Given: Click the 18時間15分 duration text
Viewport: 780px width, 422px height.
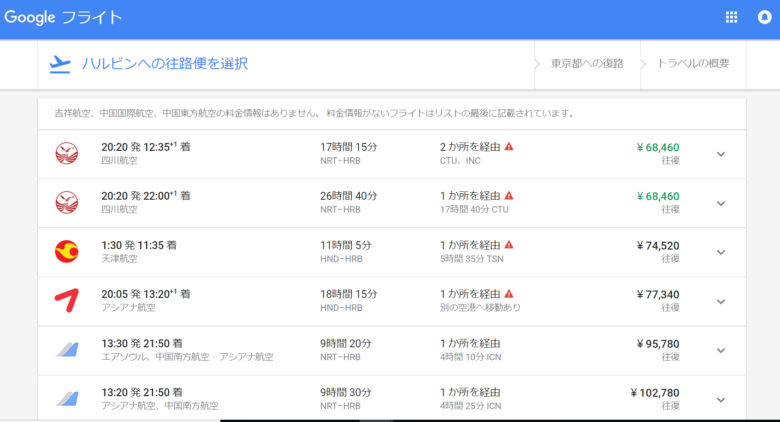Looking at the screenshot, I should (349, 294).
